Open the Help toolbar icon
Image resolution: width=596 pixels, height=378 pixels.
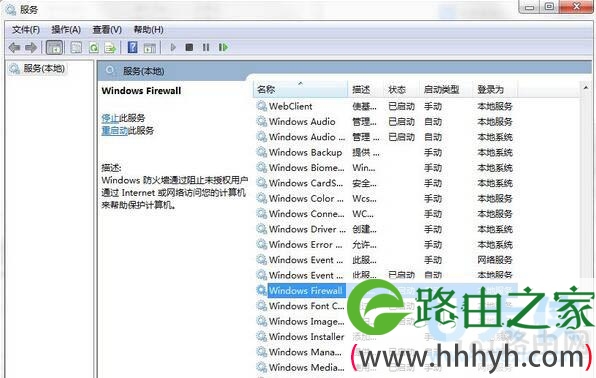pos(132,48)
